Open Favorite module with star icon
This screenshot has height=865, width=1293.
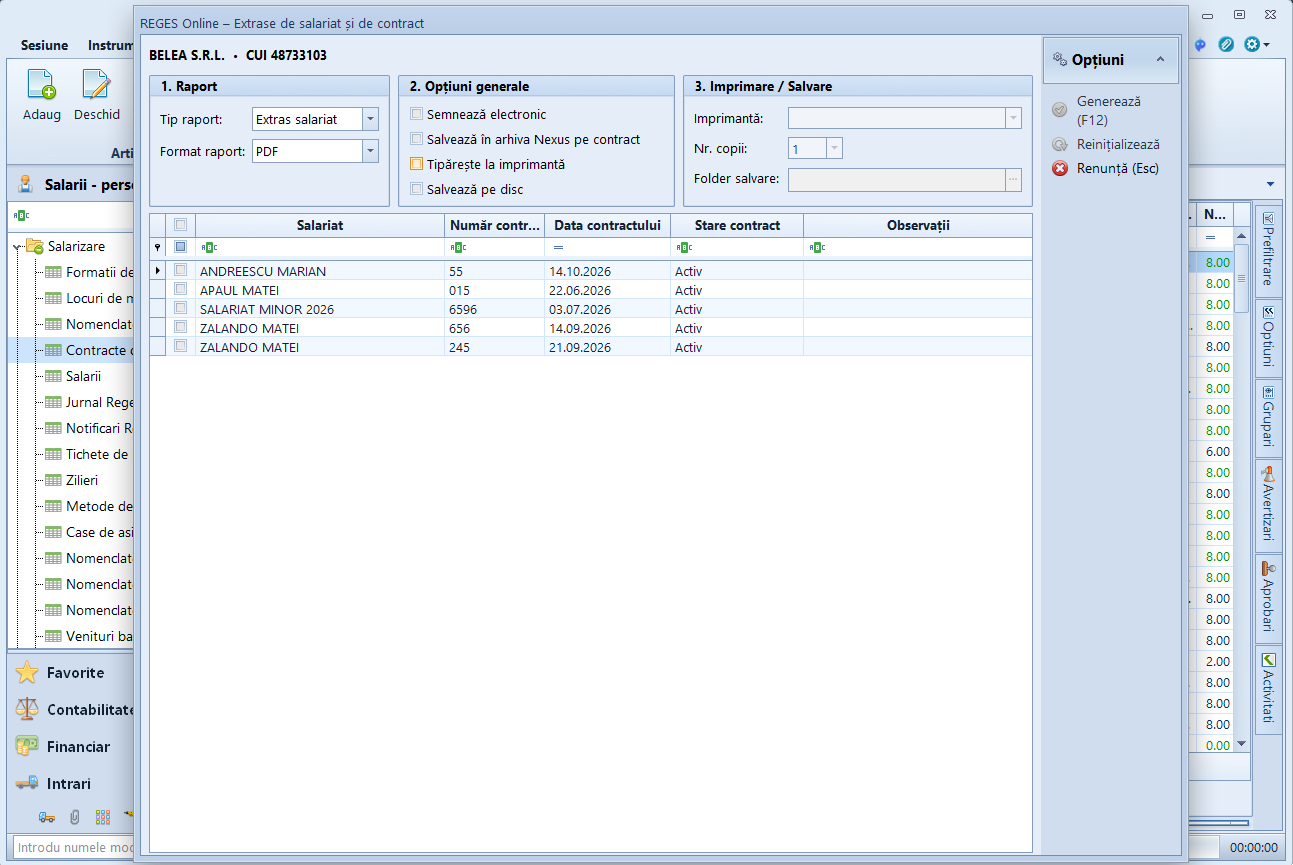(x=27, y=673)
